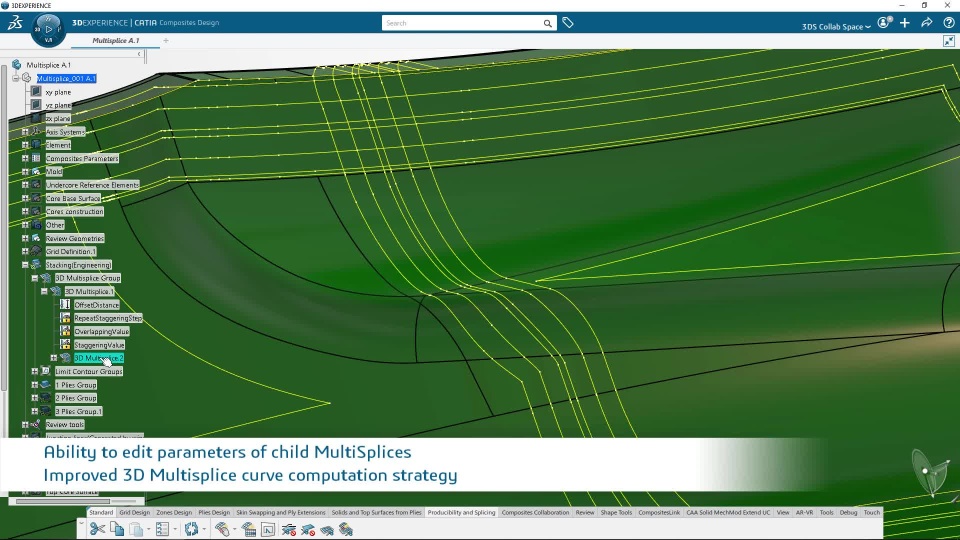
Task: Select the Multisplice A.1 tab
Action: click(116, 40)
